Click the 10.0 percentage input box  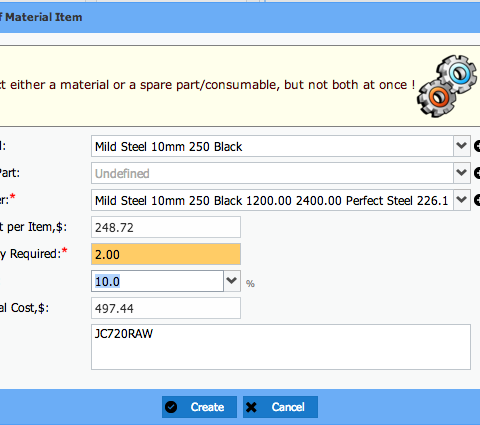click(x=157, y=281)
